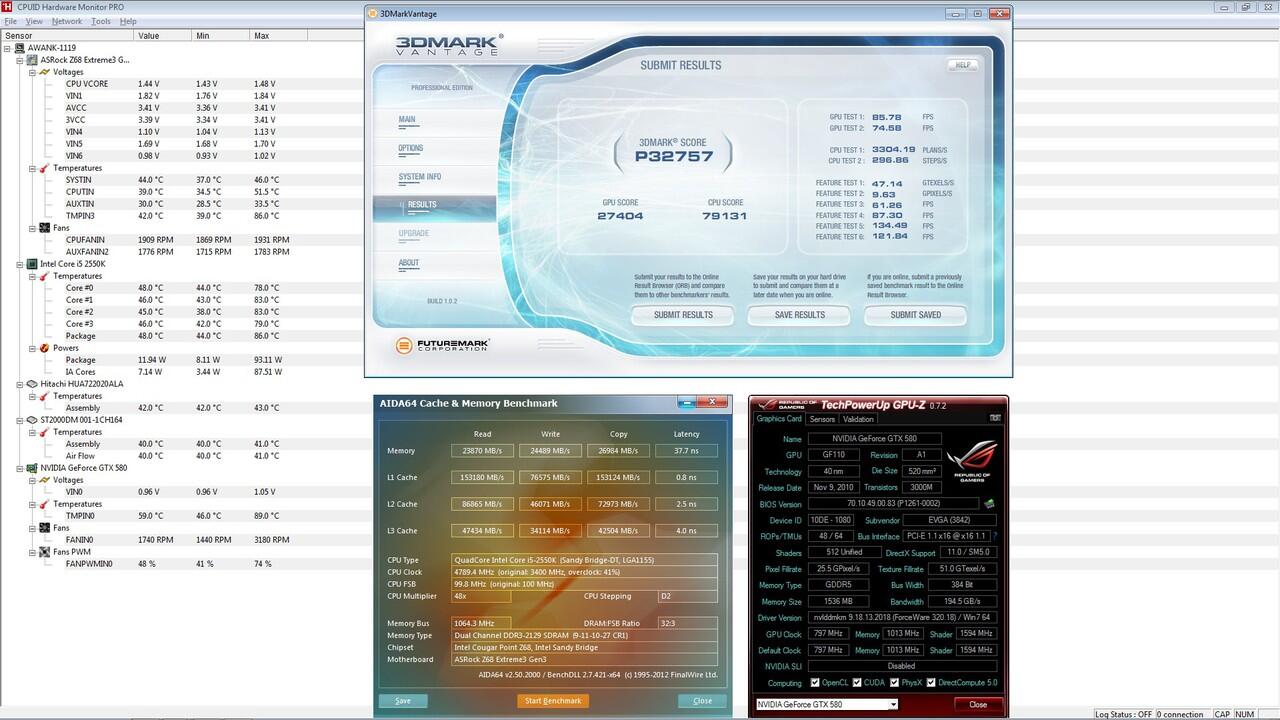Viewport: 1280px width, 720px height.
Task: Click the GPU-Z screenshot camera icon
Action: [x=995, y=418]
